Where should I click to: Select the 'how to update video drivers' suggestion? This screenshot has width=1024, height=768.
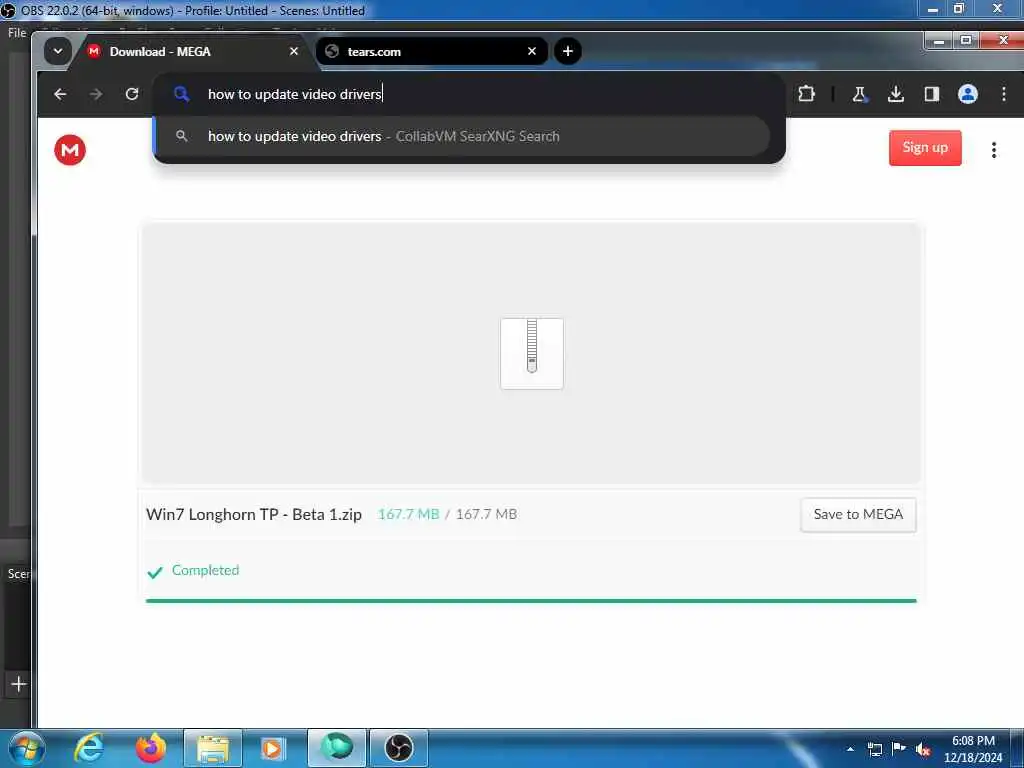(463, 136)
